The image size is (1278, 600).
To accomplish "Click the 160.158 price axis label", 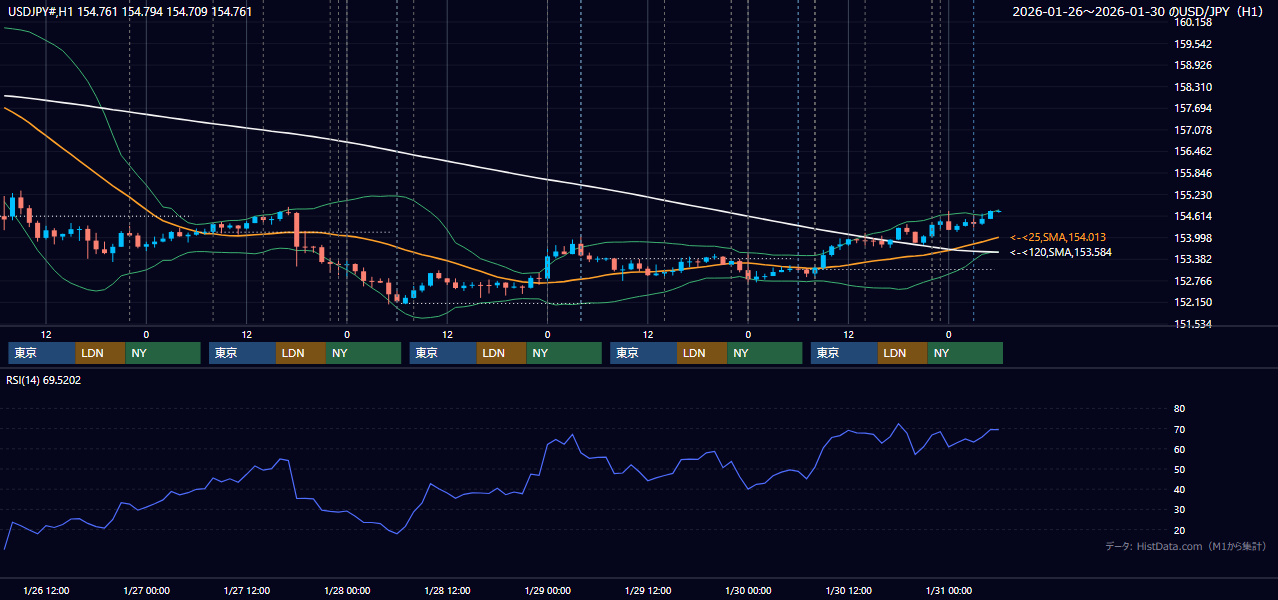I will pyautogui.click(x=1193, y=22).
